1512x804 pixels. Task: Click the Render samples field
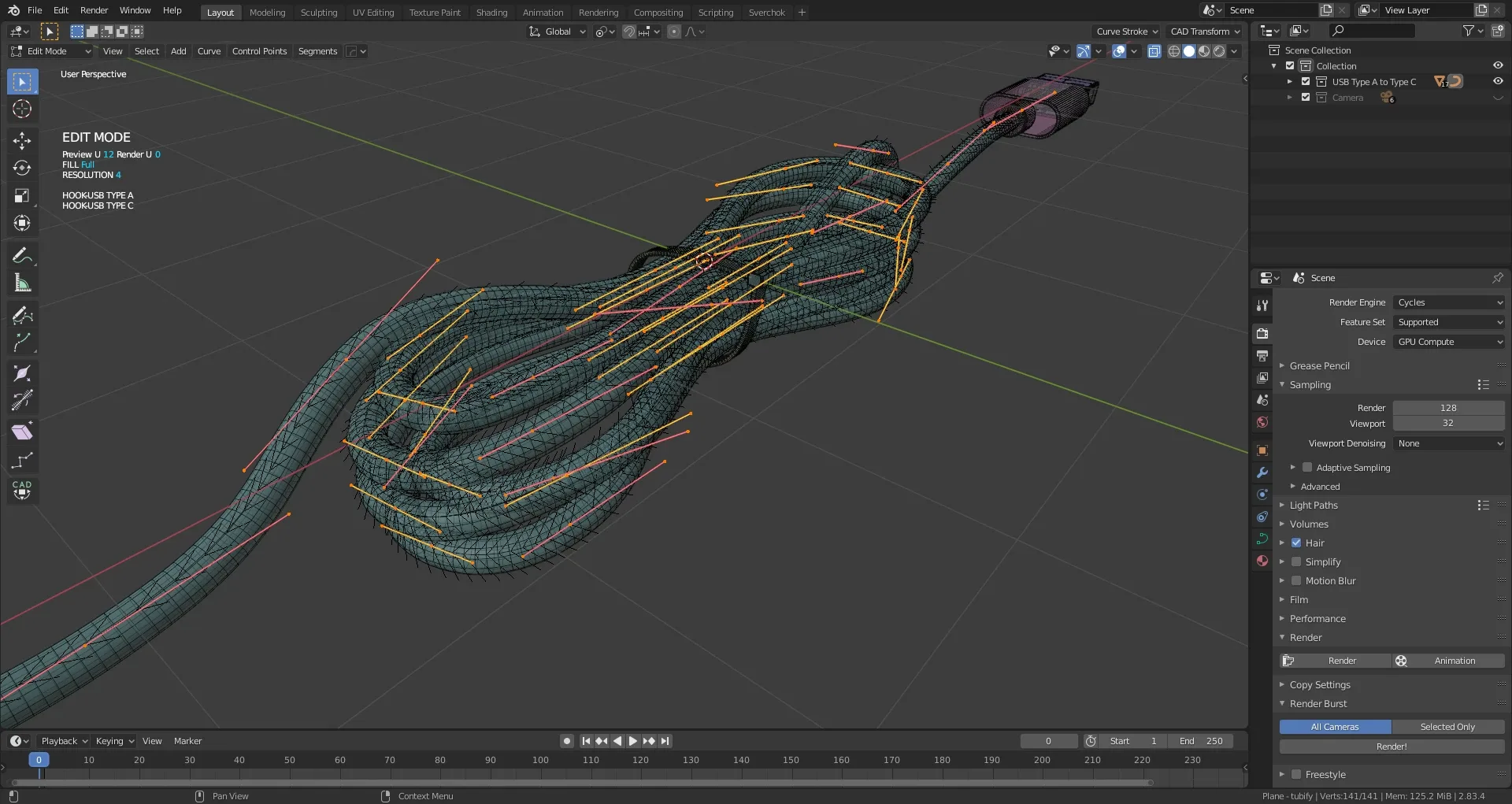click(1447, 408)
